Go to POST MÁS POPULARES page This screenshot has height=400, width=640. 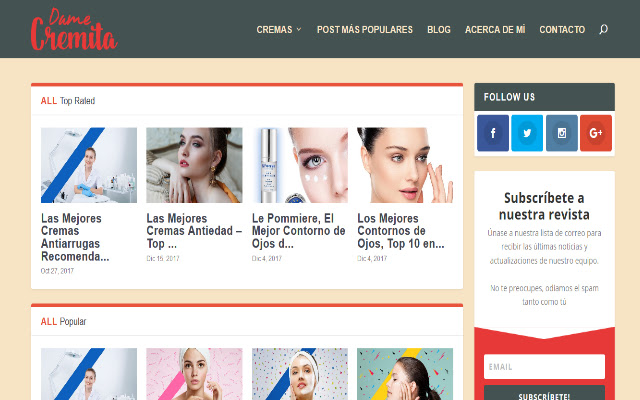pos(364,30)
